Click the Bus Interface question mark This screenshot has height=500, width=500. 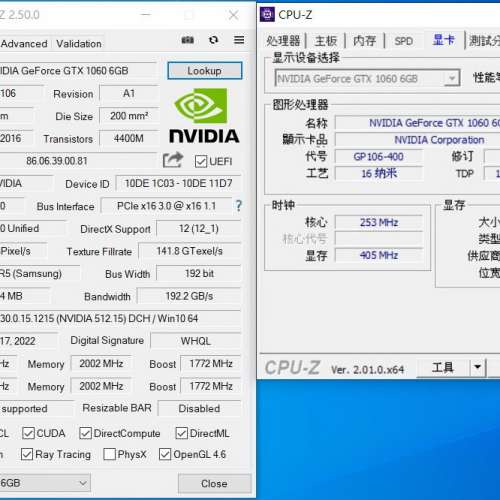click(239, 206)
